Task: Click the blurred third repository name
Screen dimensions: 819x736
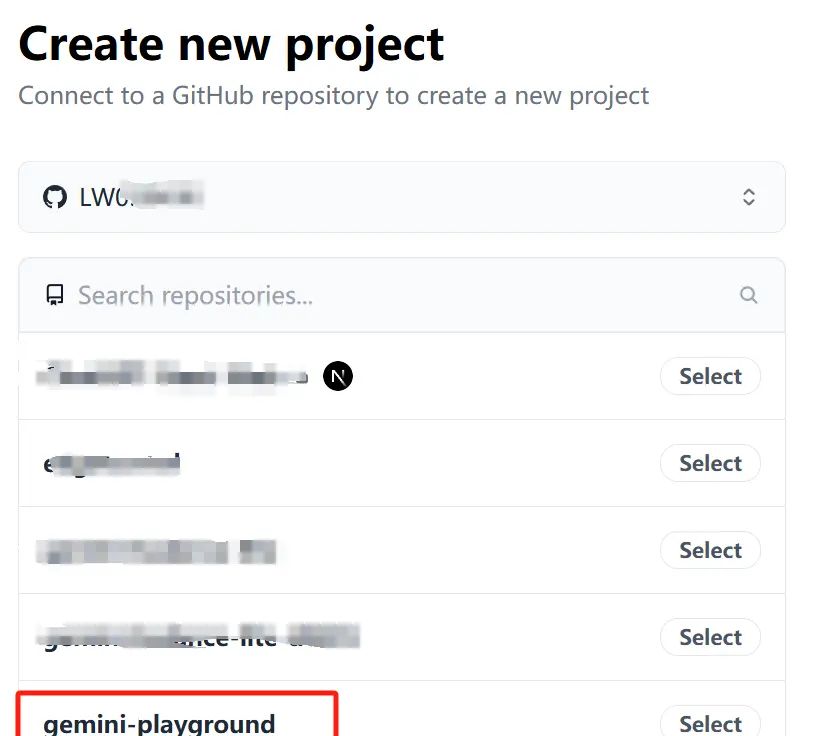Action: pyautogui.click(x=156, y=550)
